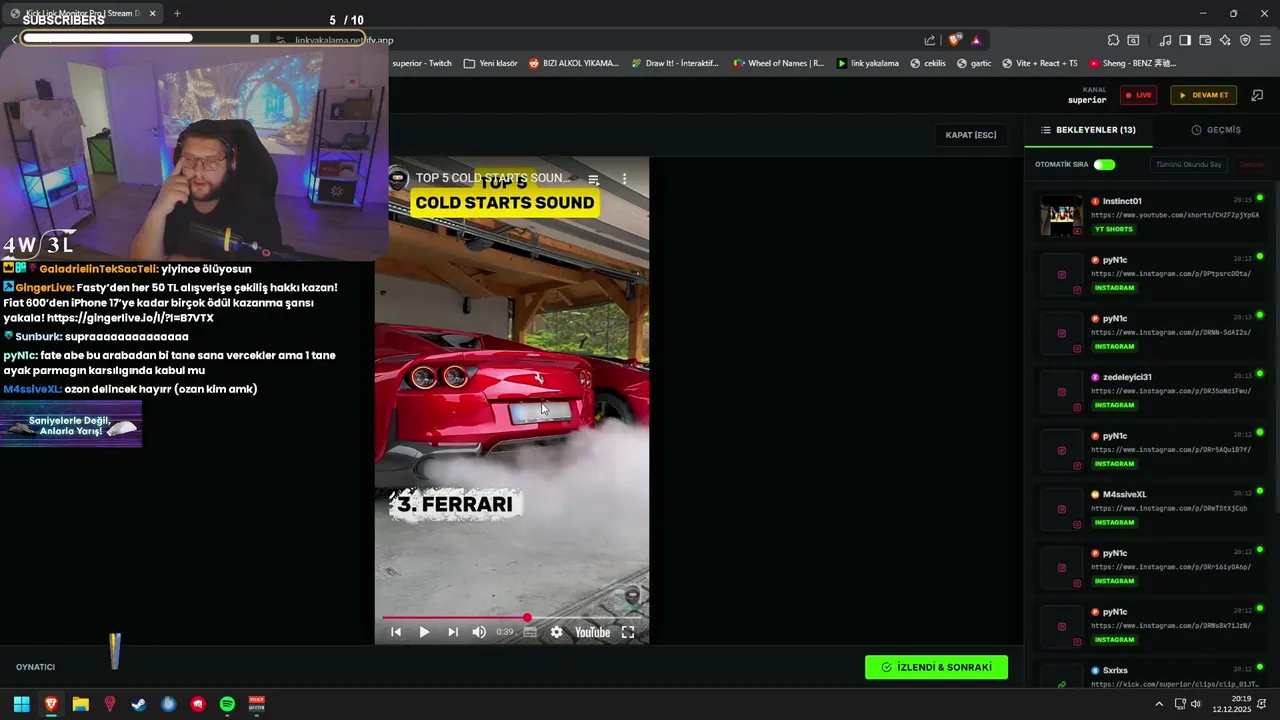Click the YT SHORTS tag
Screen dimensions: 1280x720
pos(1114,229)
